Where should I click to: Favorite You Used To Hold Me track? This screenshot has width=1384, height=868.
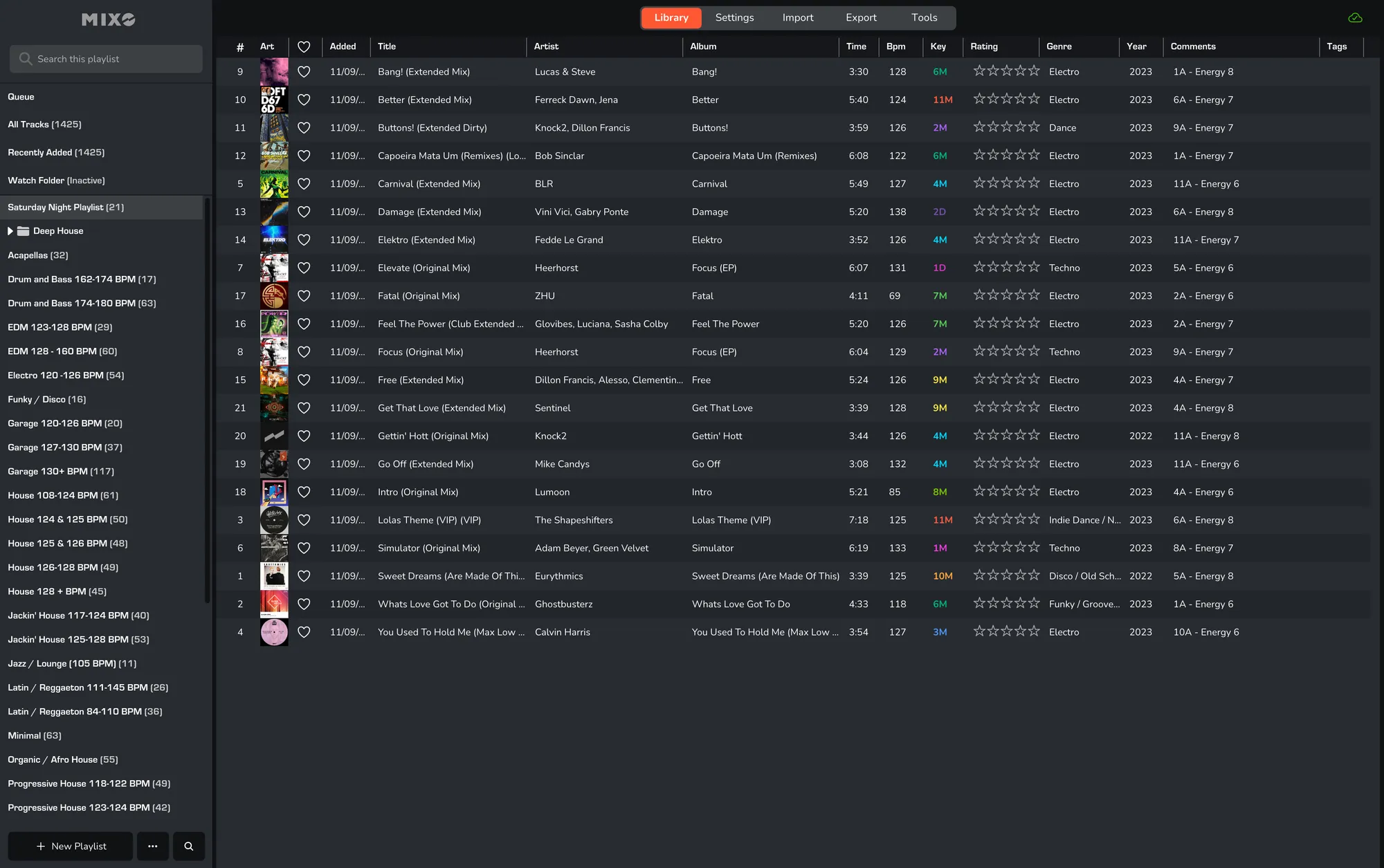[x=304, y=631]
